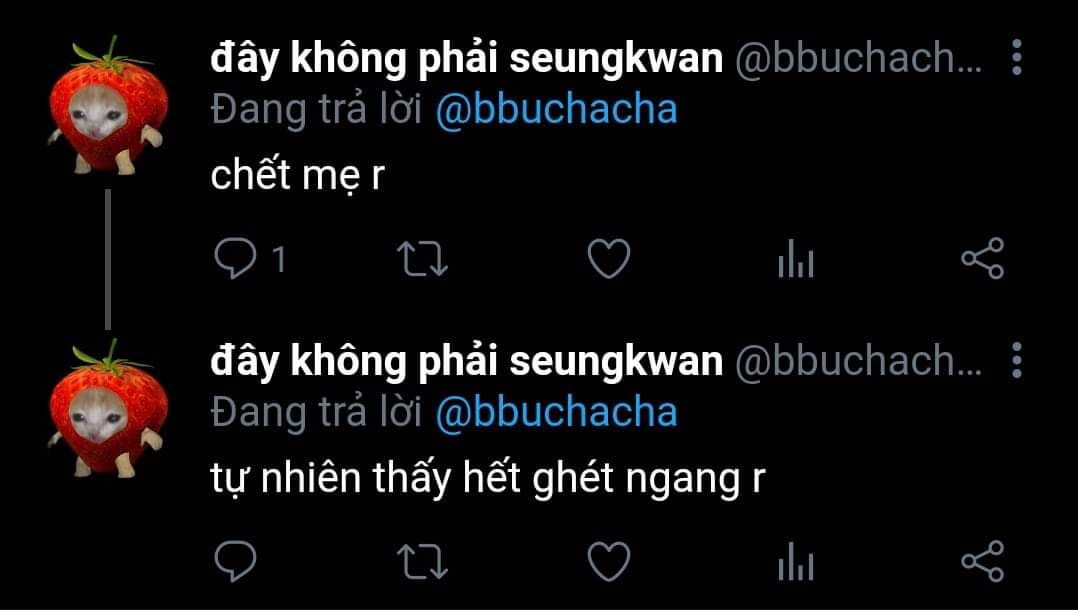Retweet the "chết mẹ r" tweet
The image size is (1078, 610).
click(422, 259)
